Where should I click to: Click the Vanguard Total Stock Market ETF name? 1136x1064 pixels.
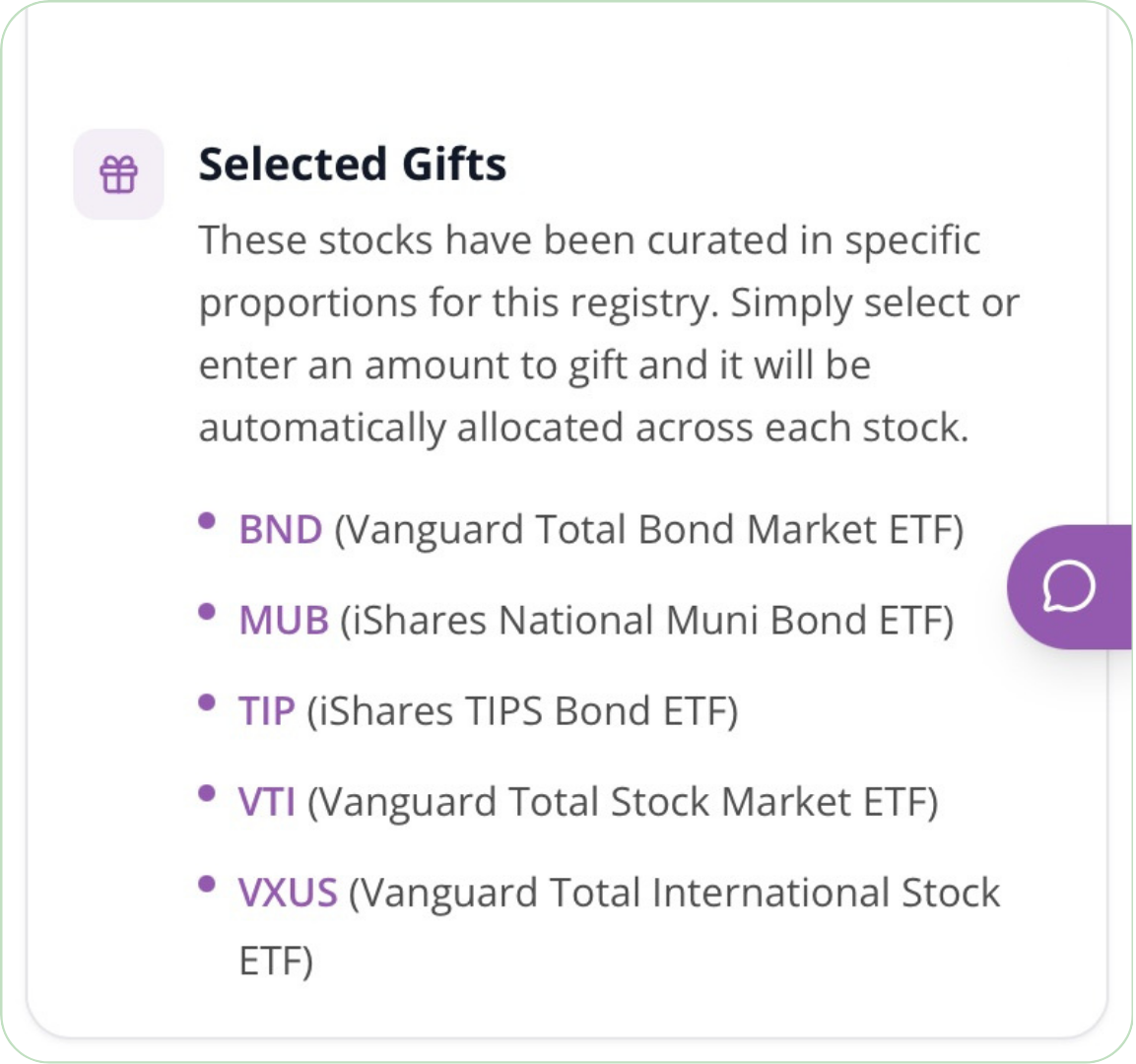[623, 802]
